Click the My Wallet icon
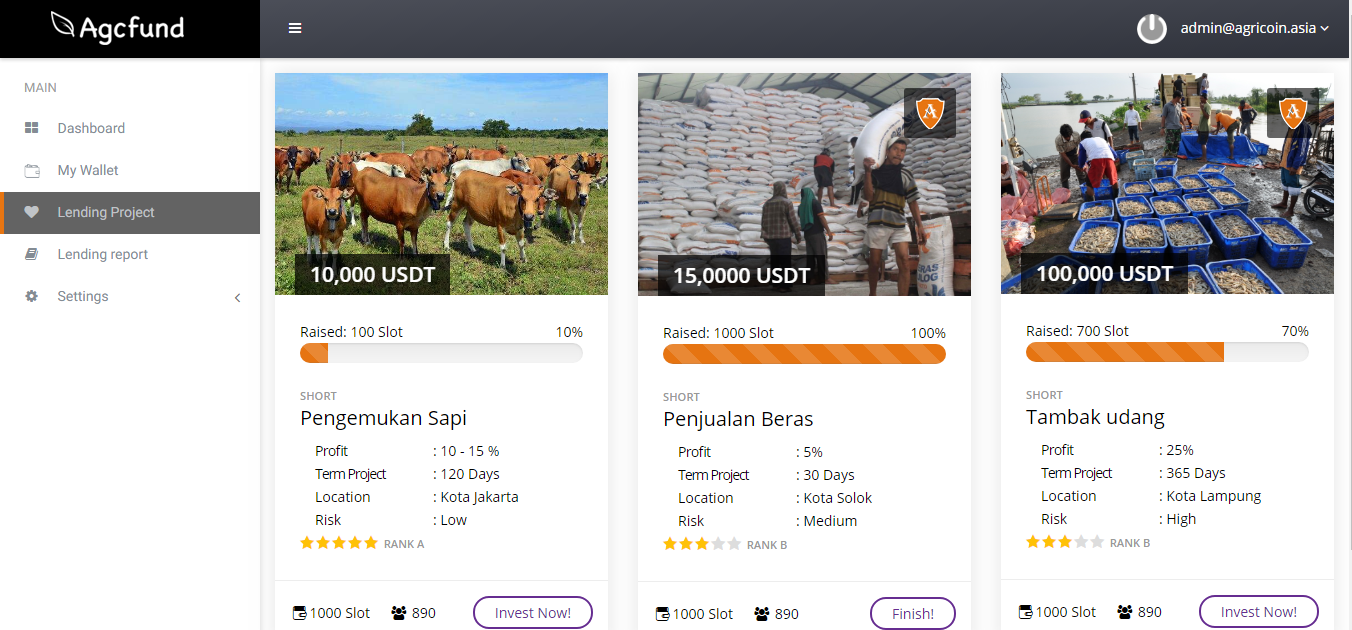This screenshot has height=630, width=1352. [32, 170]
